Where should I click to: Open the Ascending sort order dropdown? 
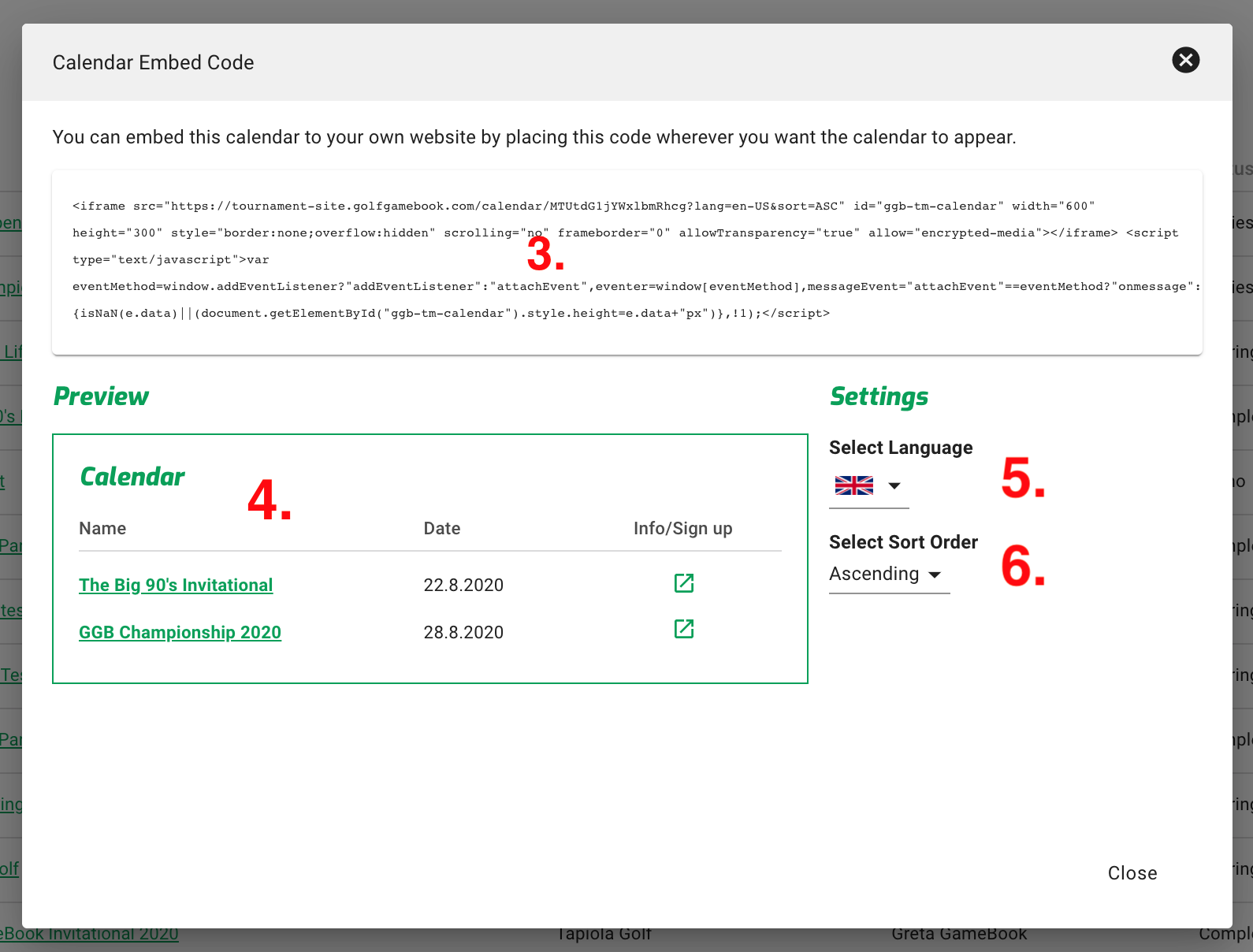point(875,575)
